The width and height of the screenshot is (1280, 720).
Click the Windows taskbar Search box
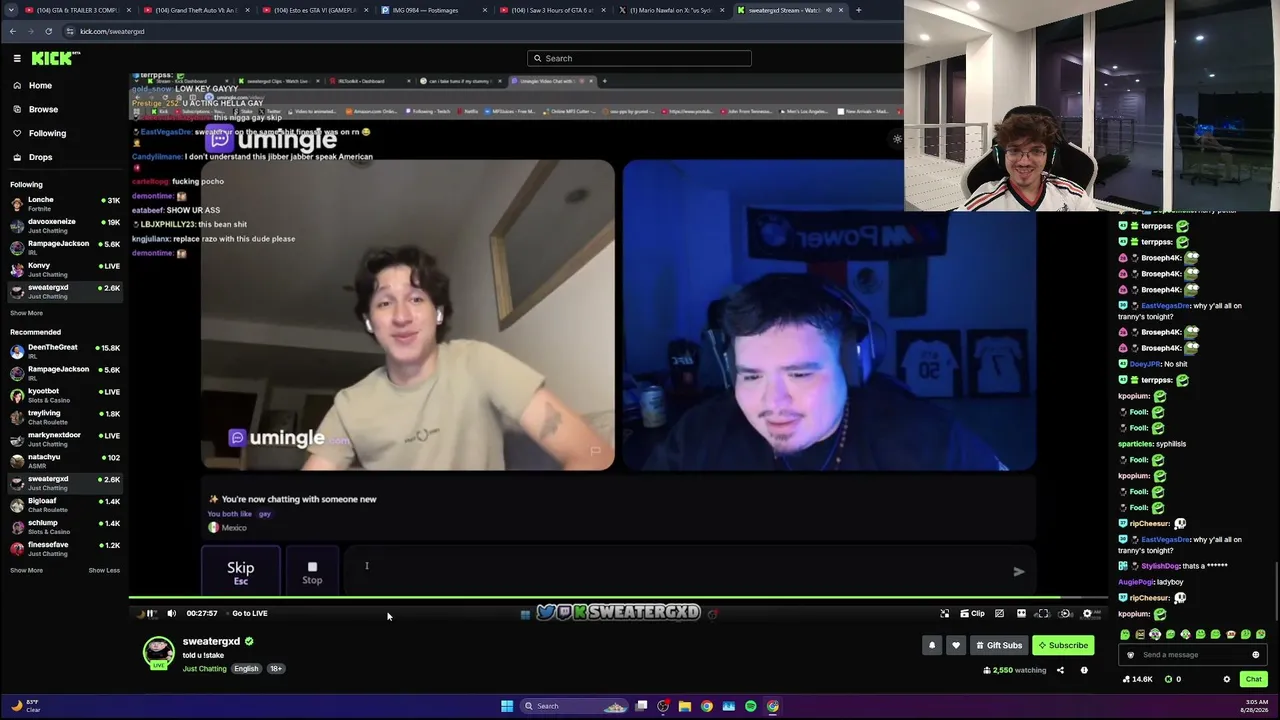click(574, 706)
